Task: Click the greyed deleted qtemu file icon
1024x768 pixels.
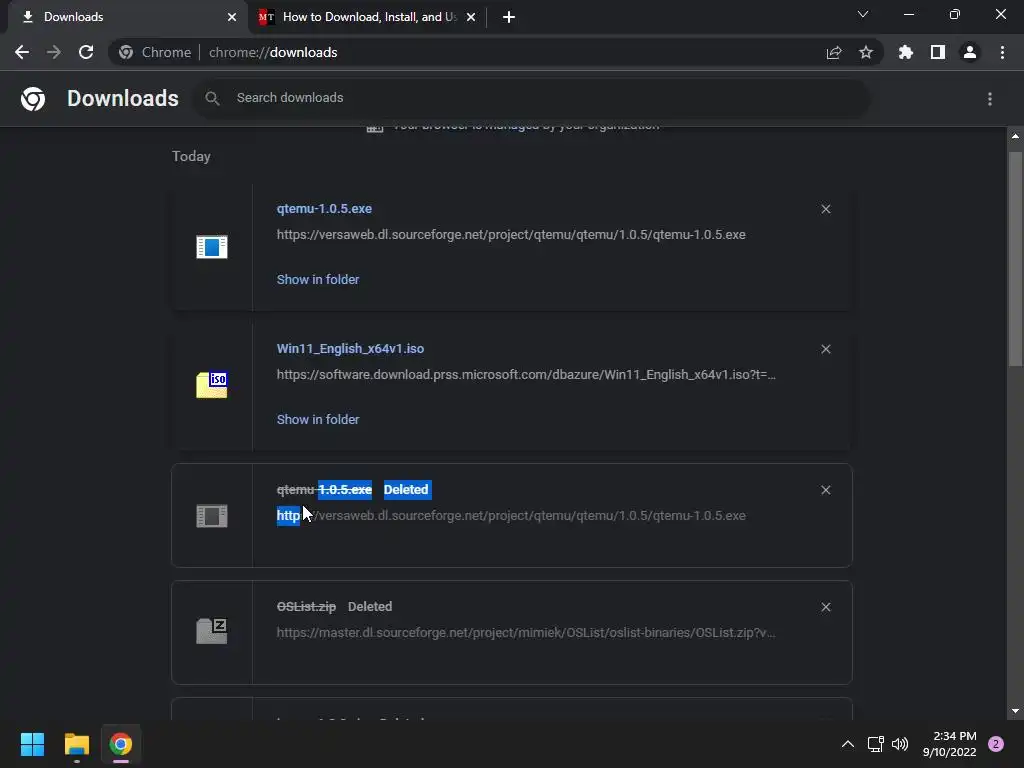Action: point(212,516)
